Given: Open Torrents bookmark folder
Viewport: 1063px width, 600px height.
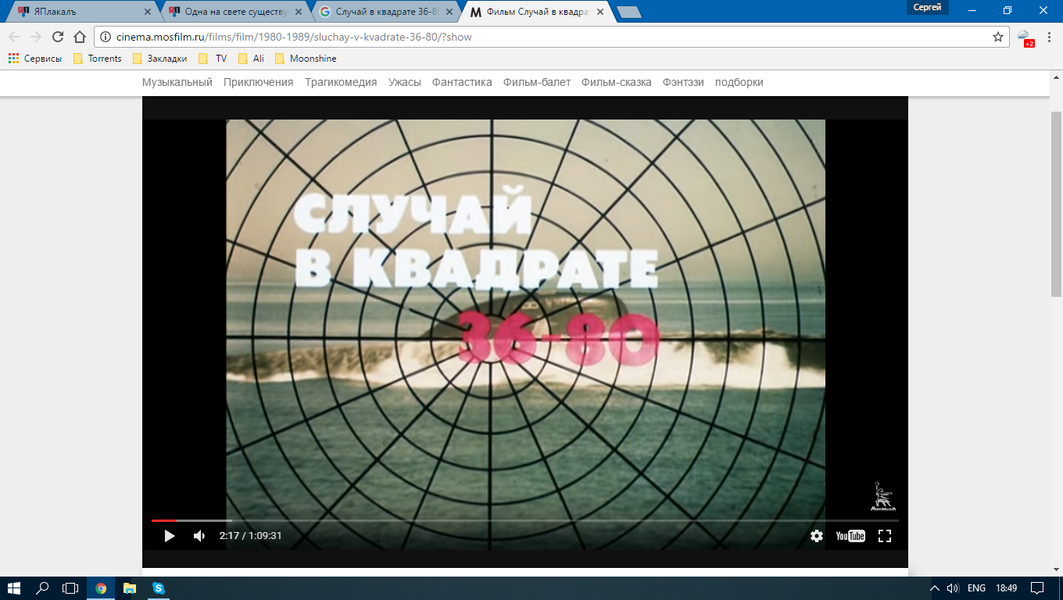Looking at the screenshot, I should [97, 58].
